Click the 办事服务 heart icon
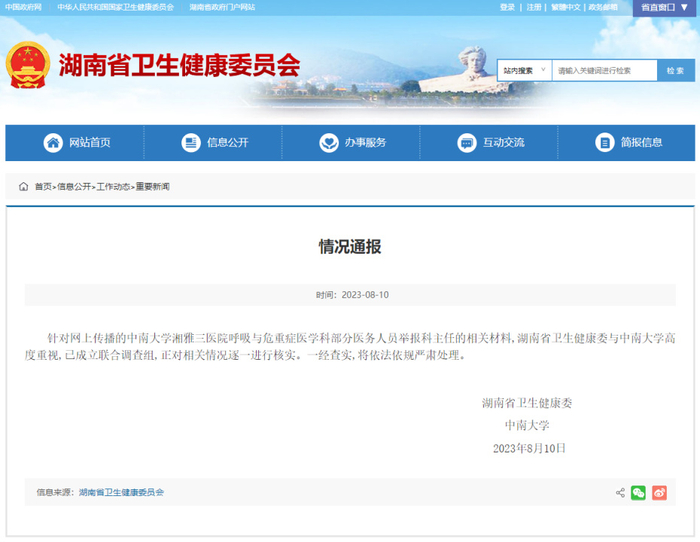This screenshot has width=700, height=542. click(x=329, y=143)
